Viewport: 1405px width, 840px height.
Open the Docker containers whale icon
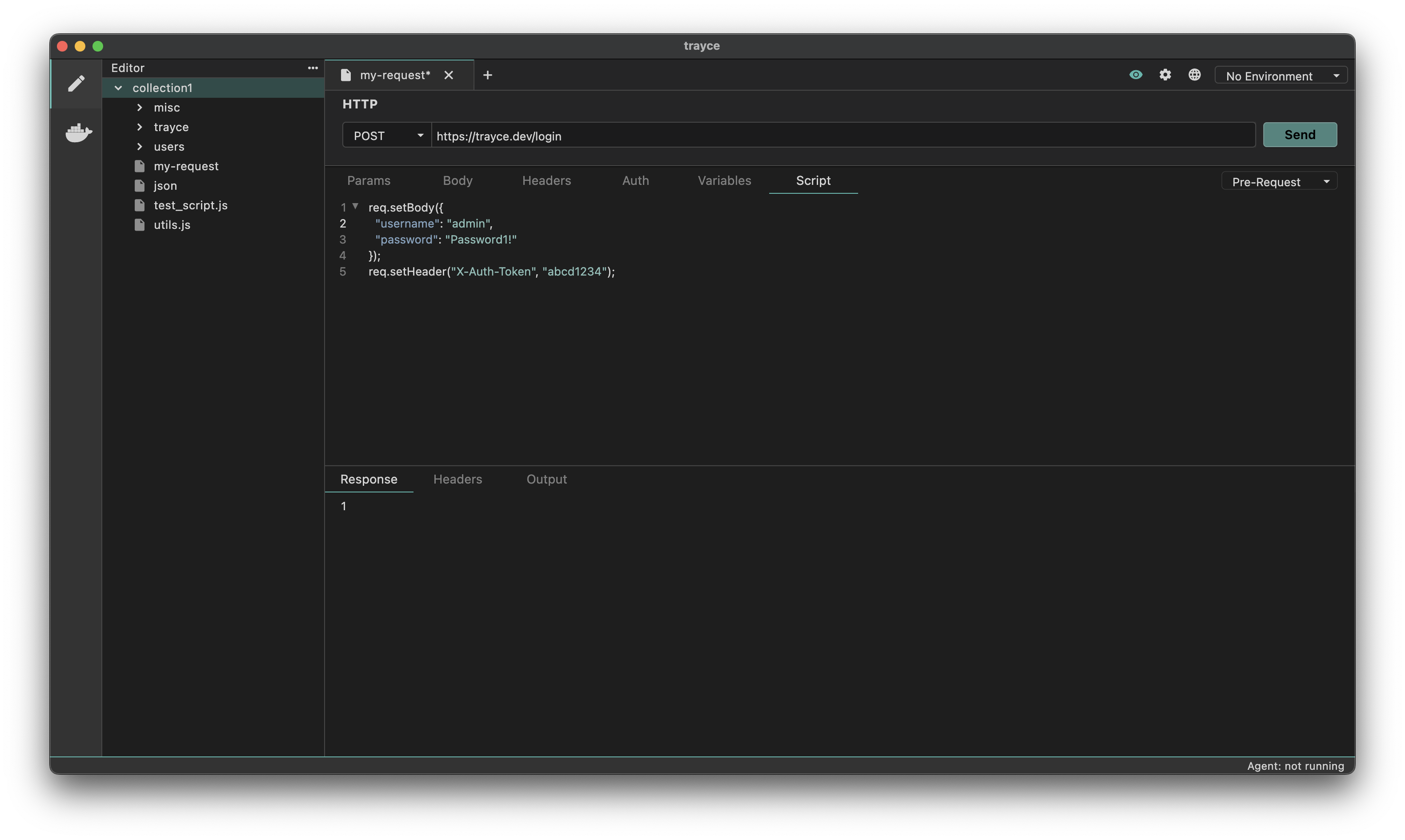(x=78, y=133)
